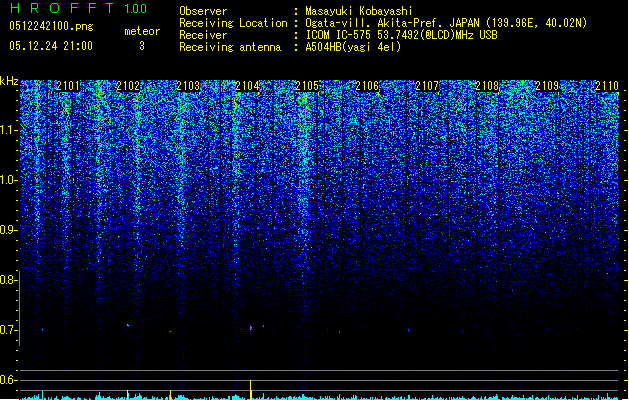Click receiver text ICOM IC-575 53.7492 MHz USB
The image size is (629, 400).
(401, 35)
